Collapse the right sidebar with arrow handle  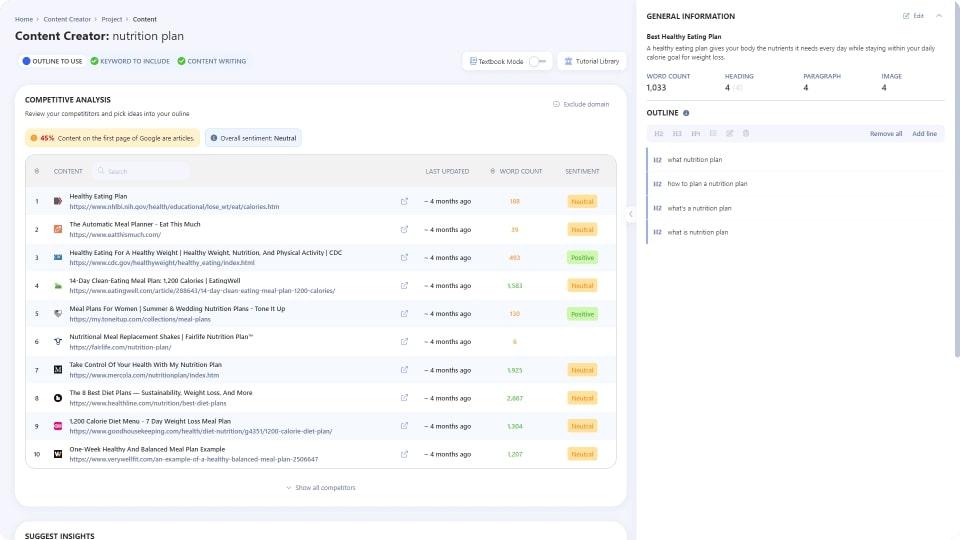(x=630, y=214)
